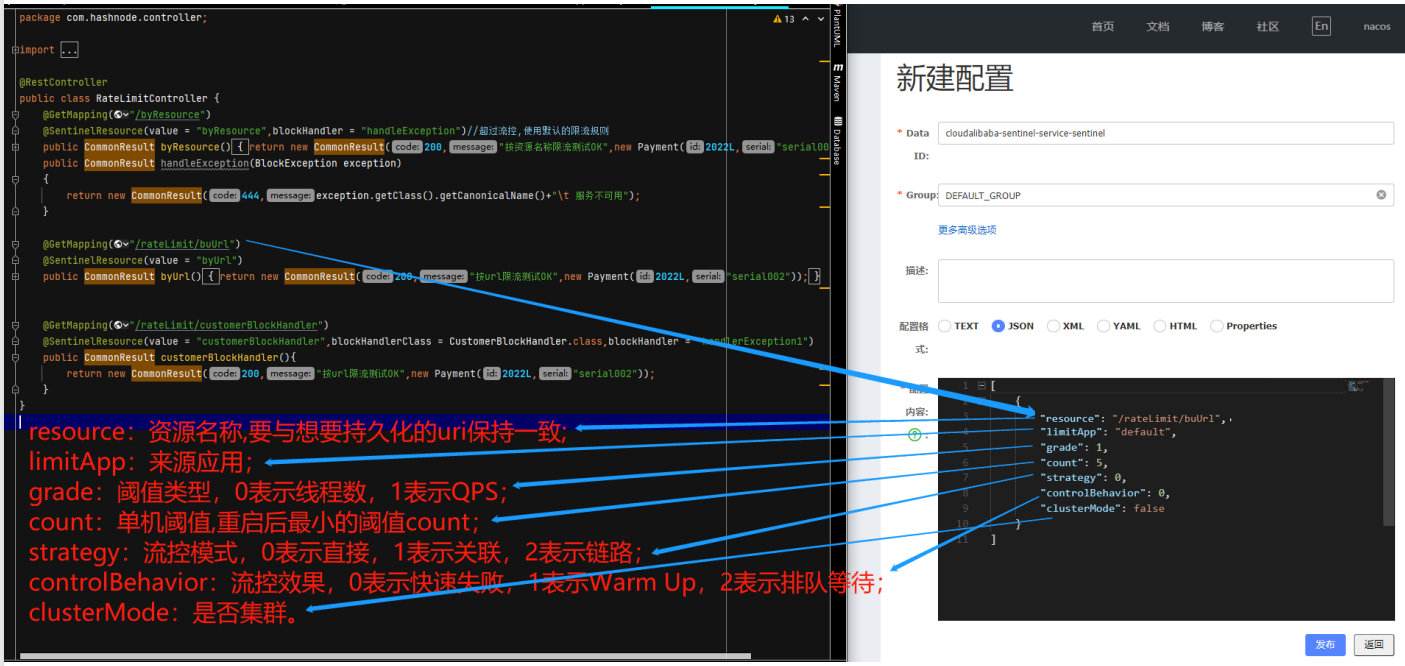The image size is (1405, 666).
Task: Open 社区 in Nacos top navigation
Action: 1268,27
